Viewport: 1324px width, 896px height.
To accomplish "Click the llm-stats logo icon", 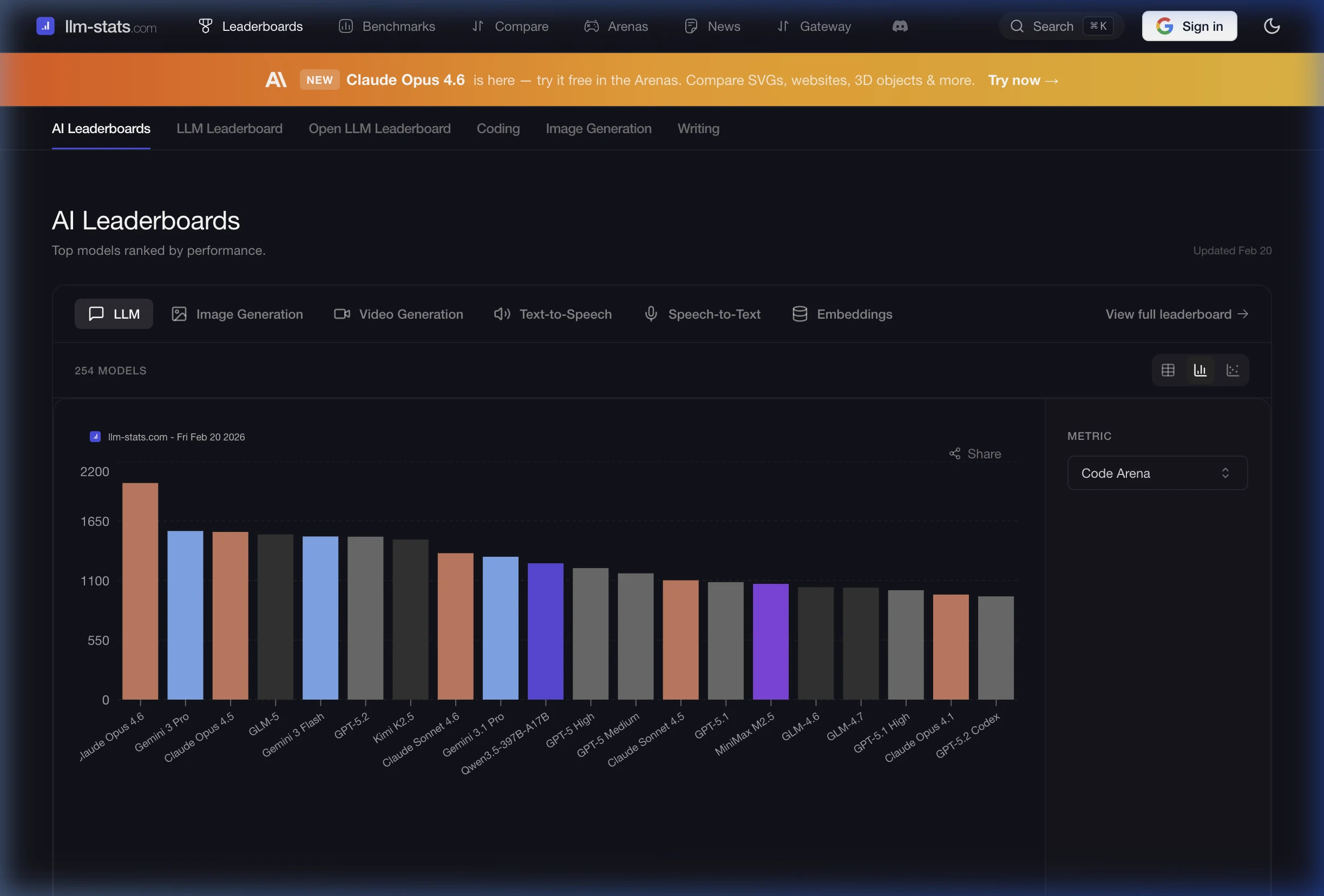I will click(x=45, y=26).
